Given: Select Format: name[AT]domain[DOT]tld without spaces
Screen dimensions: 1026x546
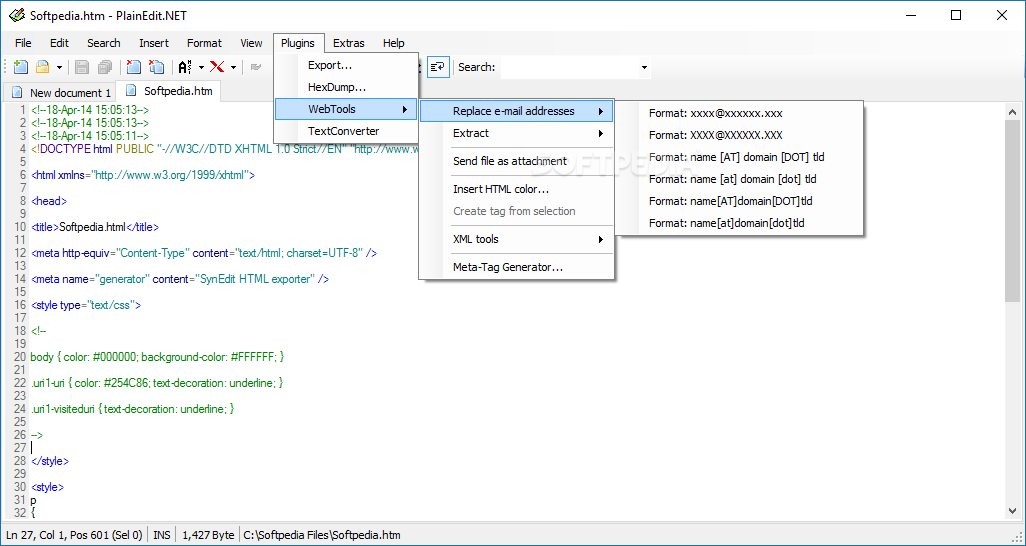Looking at the screenshot, I should click(x=739, y=201).
